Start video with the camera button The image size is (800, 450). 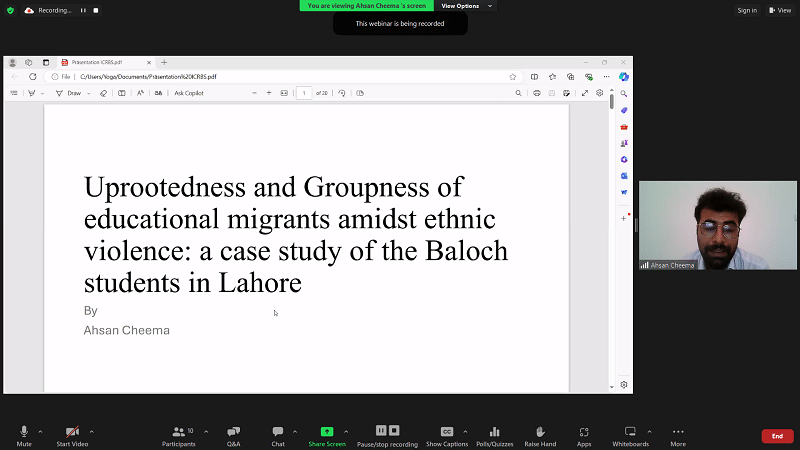point(71,432)
